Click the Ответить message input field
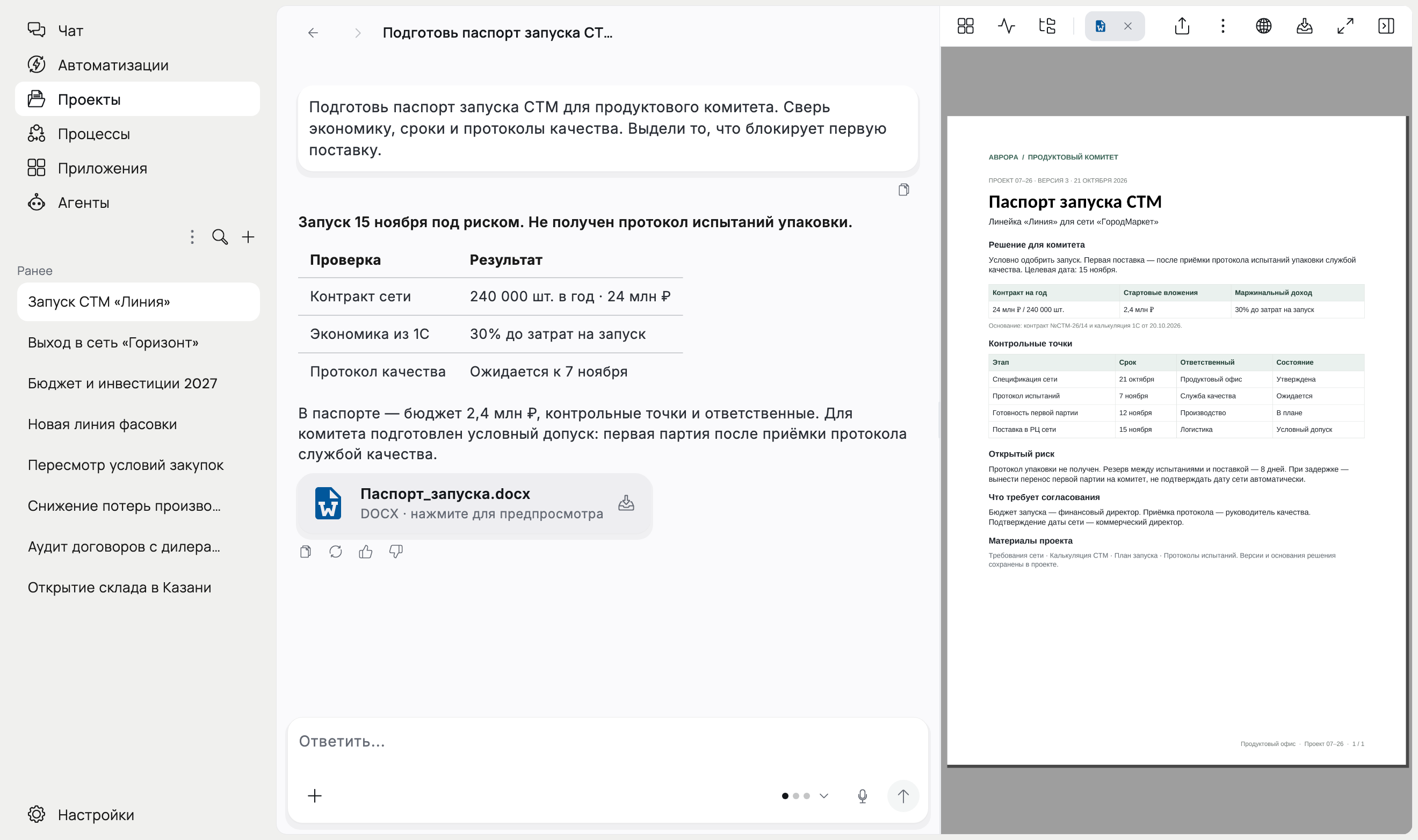The width and height of the screenshot is (1418, 840). (607, 742)
